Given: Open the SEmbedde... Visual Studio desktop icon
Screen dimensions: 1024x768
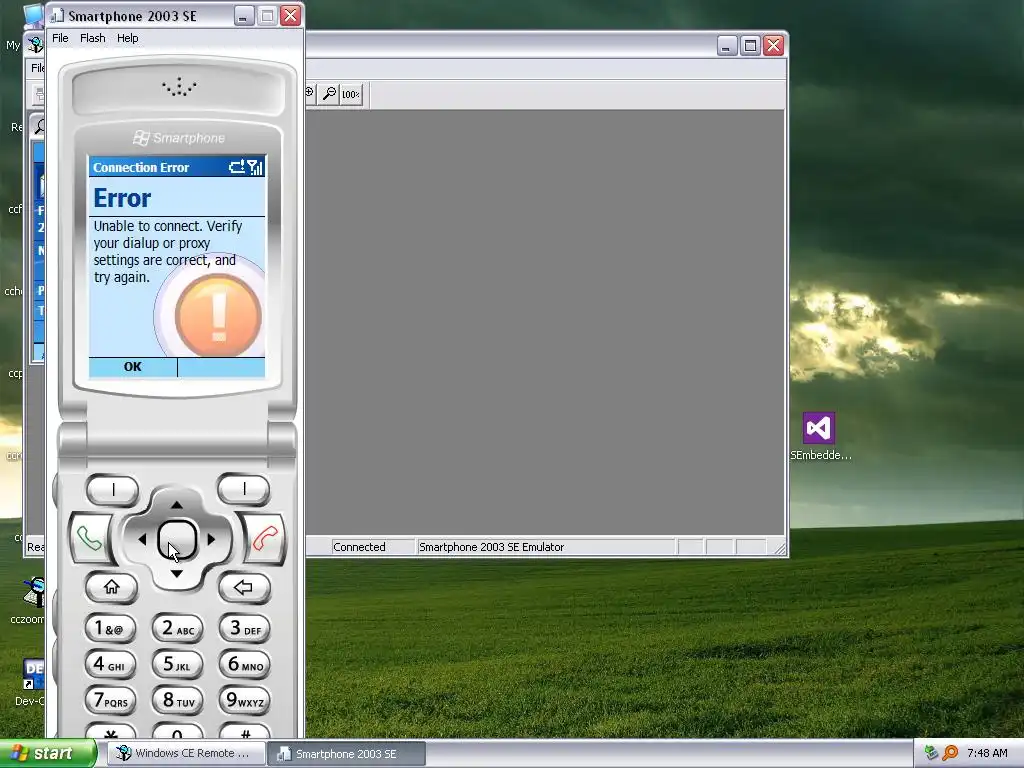Looking at the screenshot, I should [x=819, y=436].
